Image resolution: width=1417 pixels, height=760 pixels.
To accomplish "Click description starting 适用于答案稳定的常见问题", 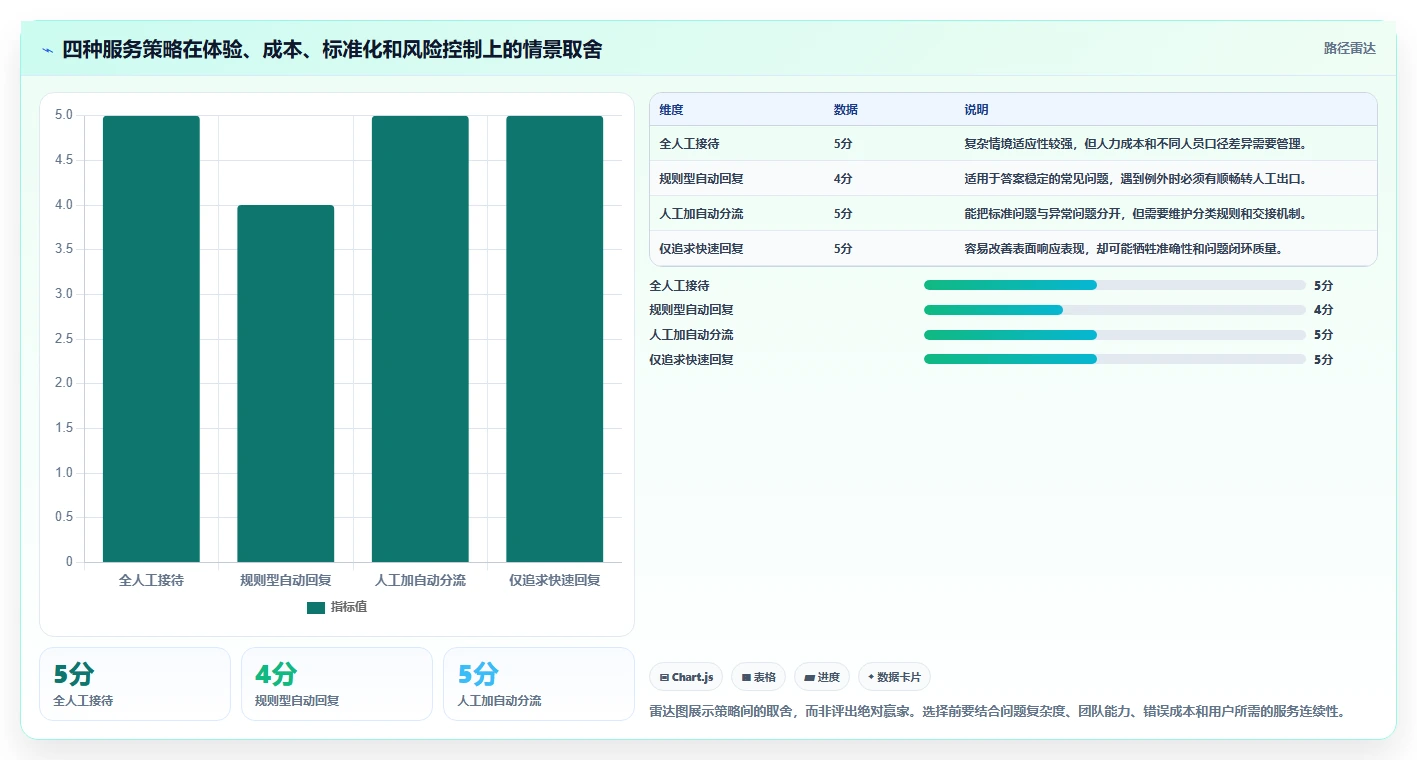I will pyautogui.click(x=1135, y=179).
